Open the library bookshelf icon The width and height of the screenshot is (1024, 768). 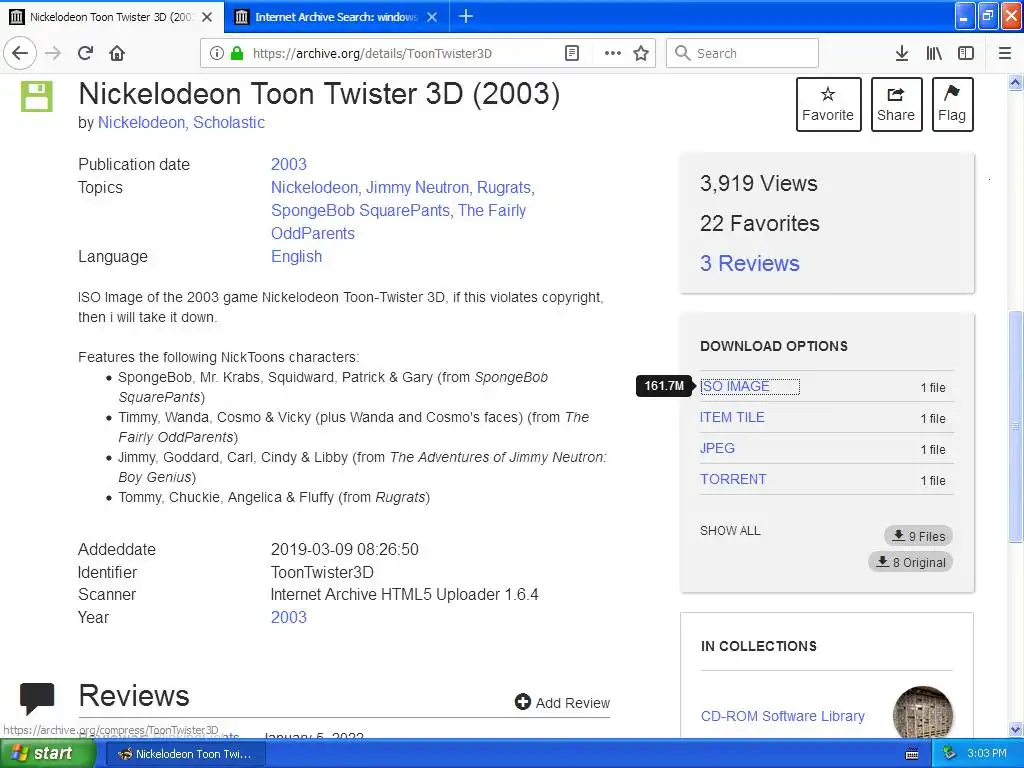point(934,53)
